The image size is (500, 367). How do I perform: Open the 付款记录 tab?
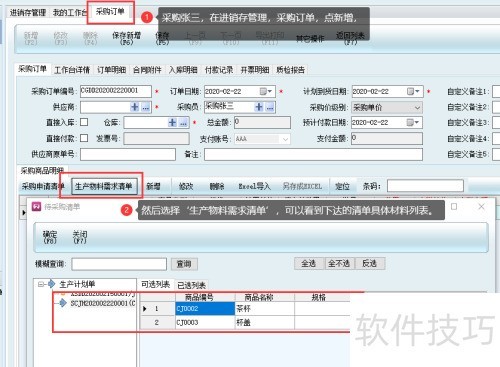(219, 70)
